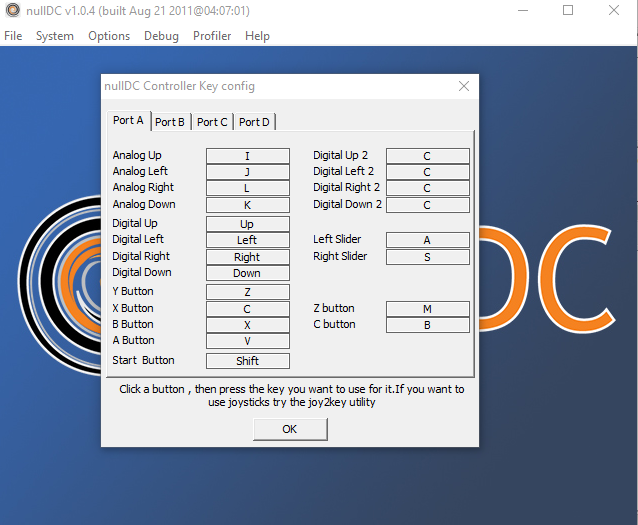Viewport: 638px width, 525px height.
Task: Rebind the Digital Right key button
Action: [247, 257]
